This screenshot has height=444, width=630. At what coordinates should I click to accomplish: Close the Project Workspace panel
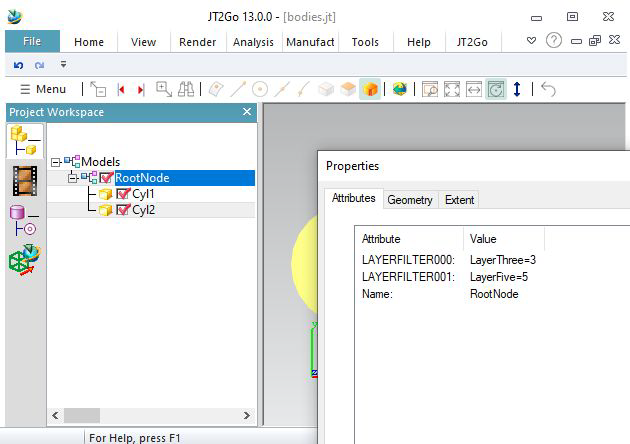coord(247,112)
